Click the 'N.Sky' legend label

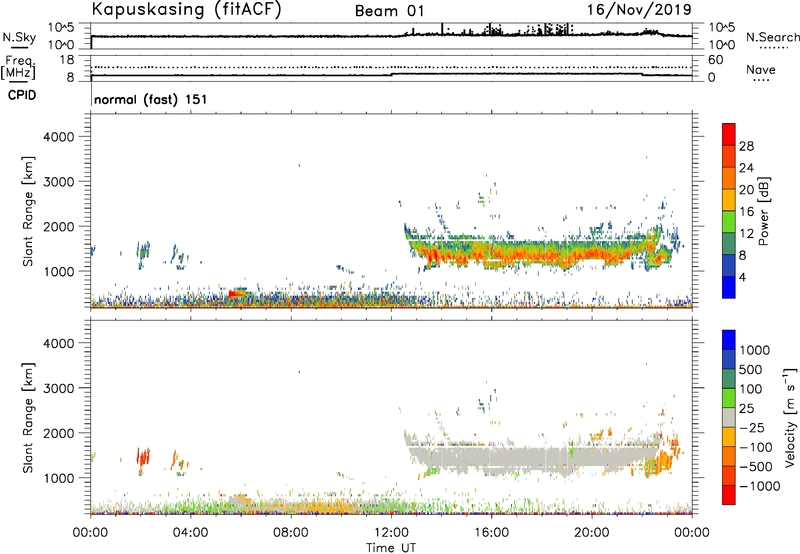coord(19,37)
